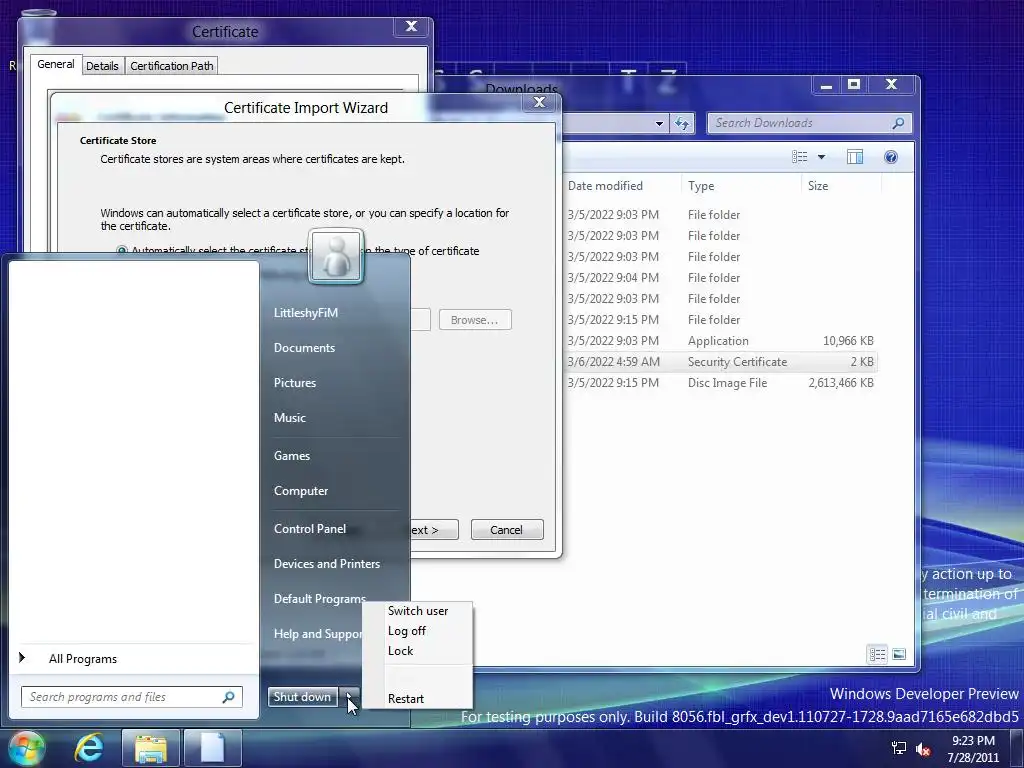The width and height of the screenshot is (1024, 768).
Task: Open Games from the Start menu
Action: coord(292,456)
